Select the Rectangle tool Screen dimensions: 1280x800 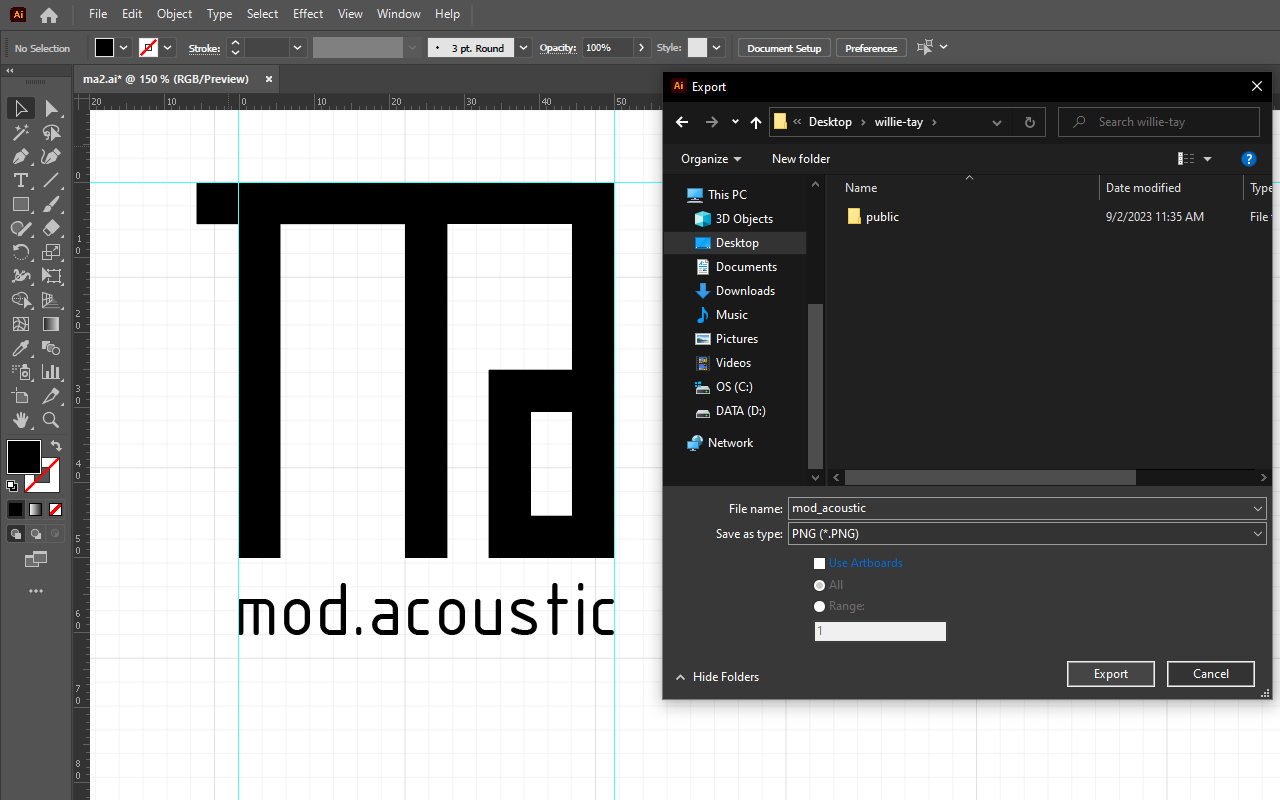coord(21,204)
